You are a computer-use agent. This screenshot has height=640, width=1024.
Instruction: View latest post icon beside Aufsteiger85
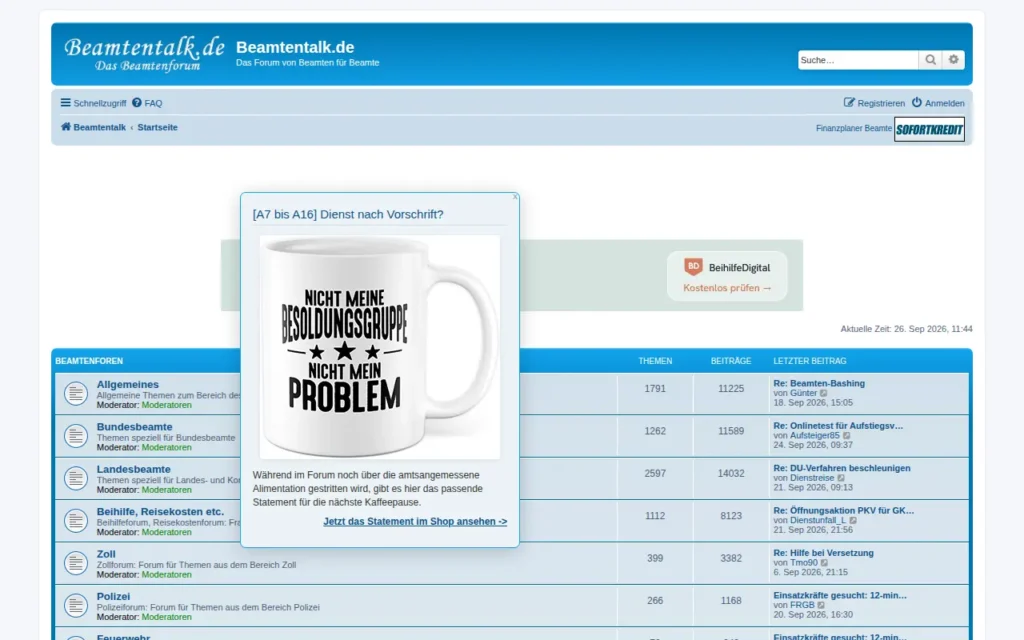846,436
